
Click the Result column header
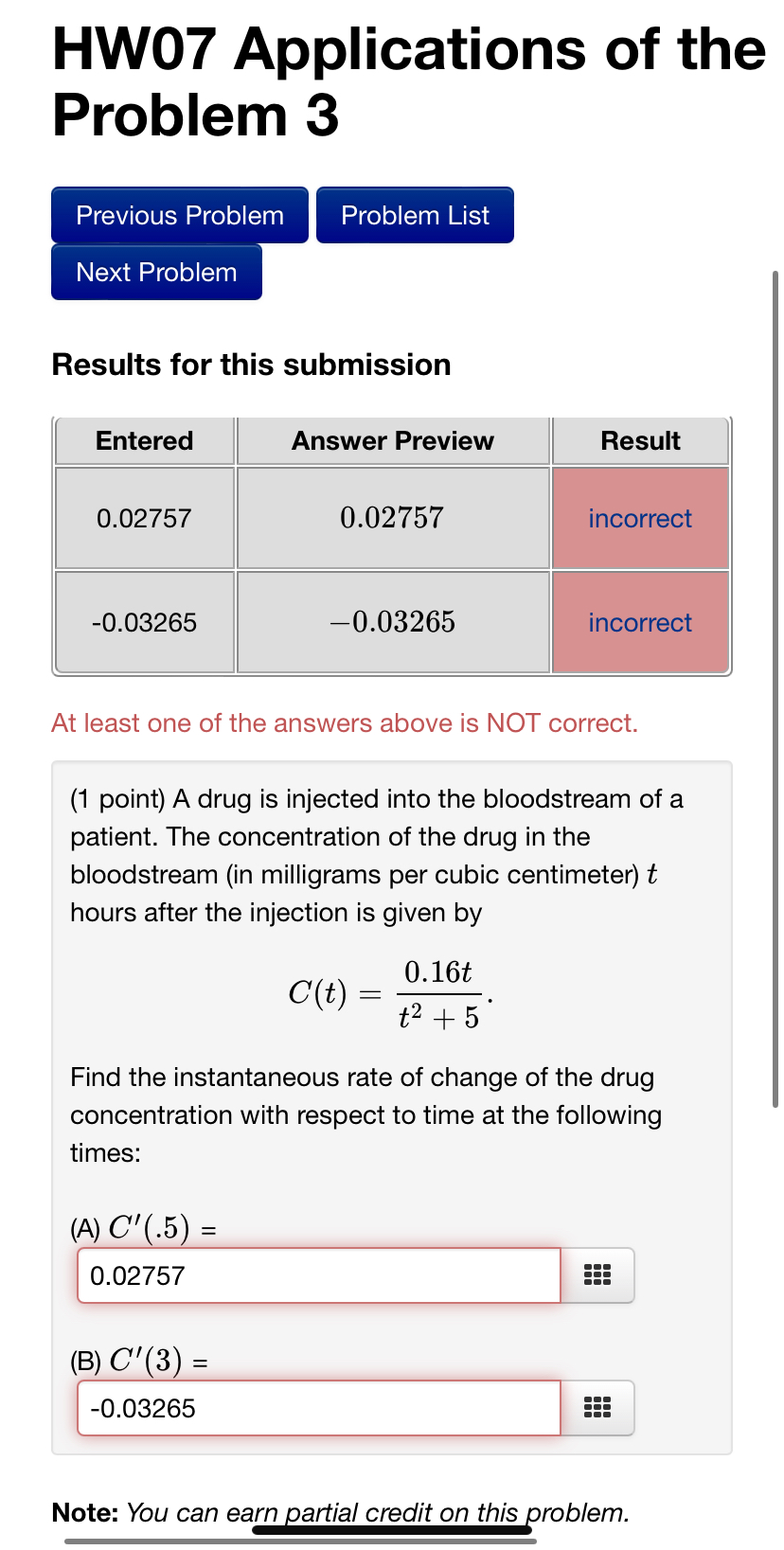coord(640,440)
